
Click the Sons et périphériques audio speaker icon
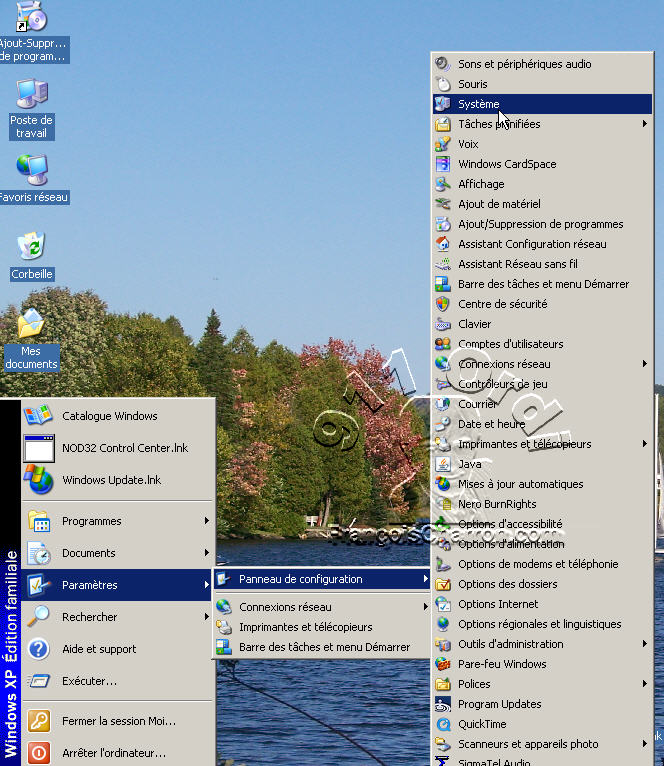pyautogui.click(x=443, y=64)
